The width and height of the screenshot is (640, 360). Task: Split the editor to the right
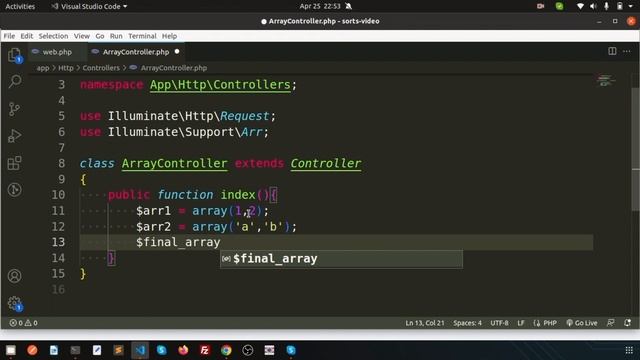tap(612, 51)
